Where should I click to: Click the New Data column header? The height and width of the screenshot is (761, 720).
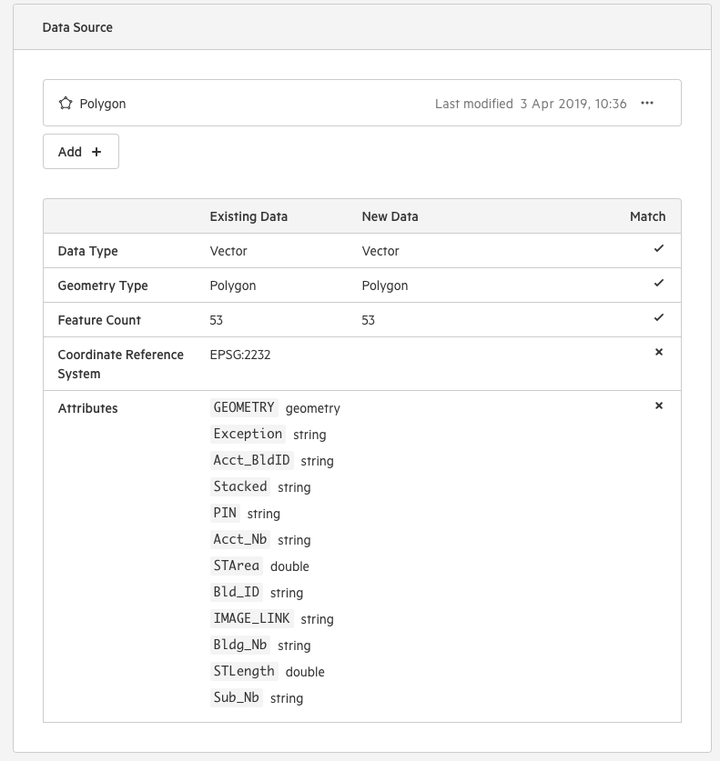(390, 216)
